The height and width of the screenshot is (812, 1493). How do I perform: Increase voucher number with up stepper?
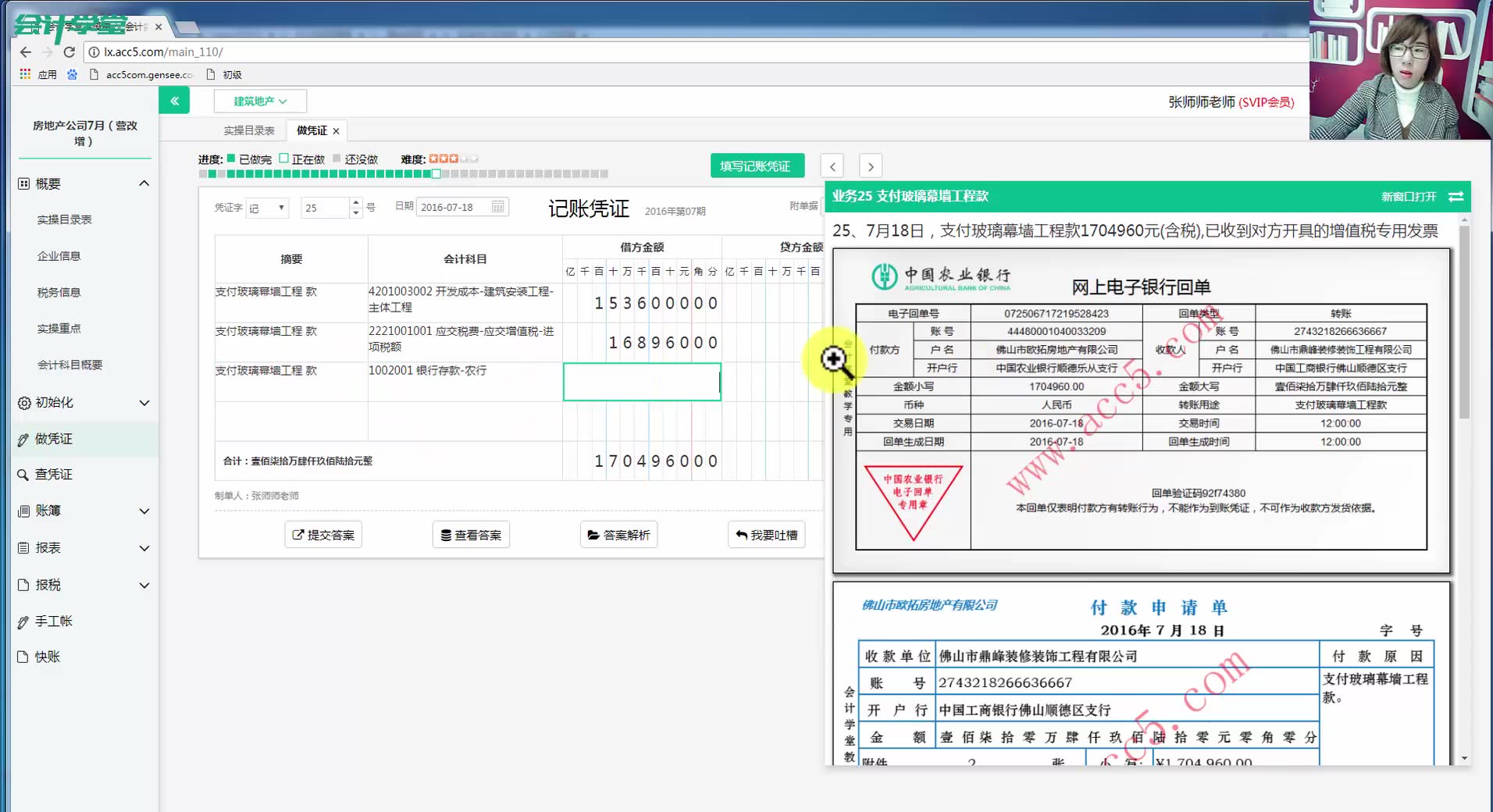pos(356,202)
